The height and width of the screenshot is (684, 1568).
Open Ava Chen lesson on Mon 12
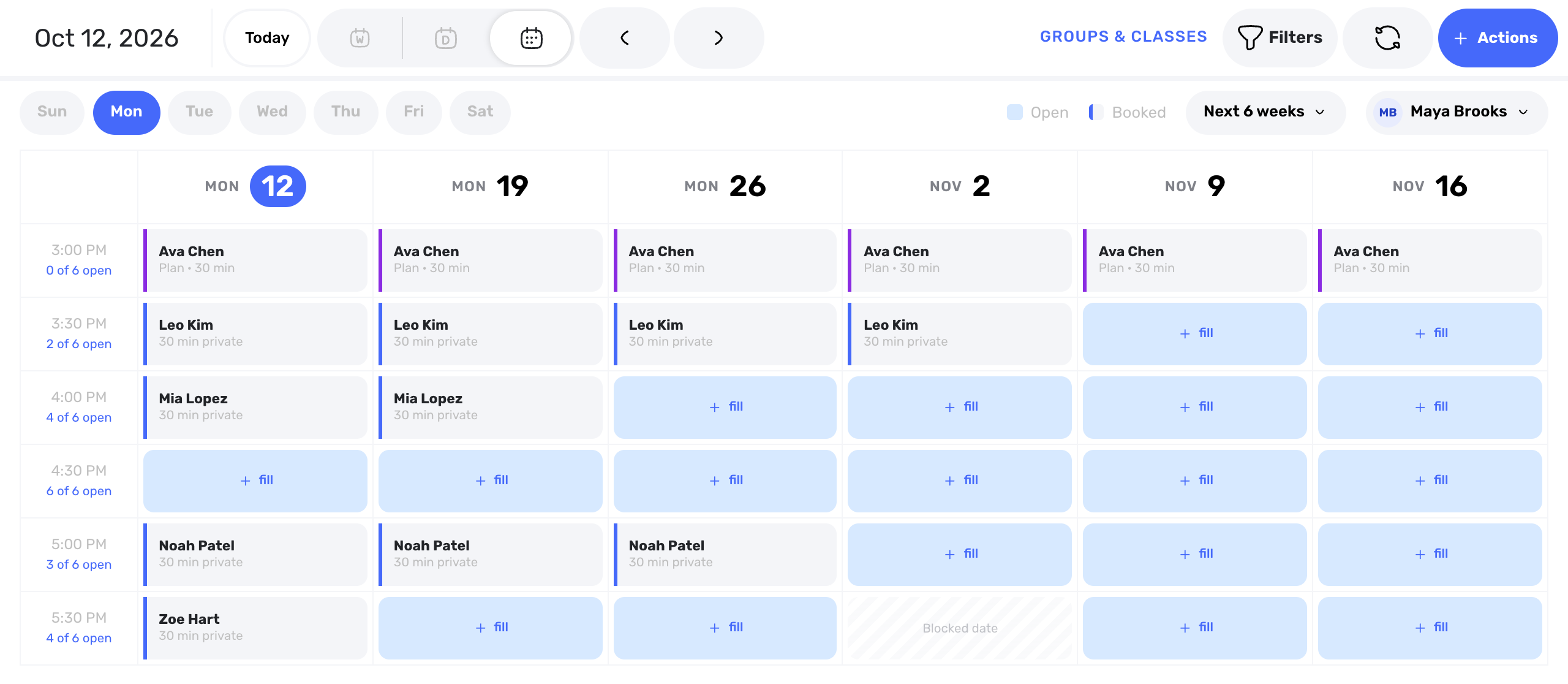click(255, 260)
